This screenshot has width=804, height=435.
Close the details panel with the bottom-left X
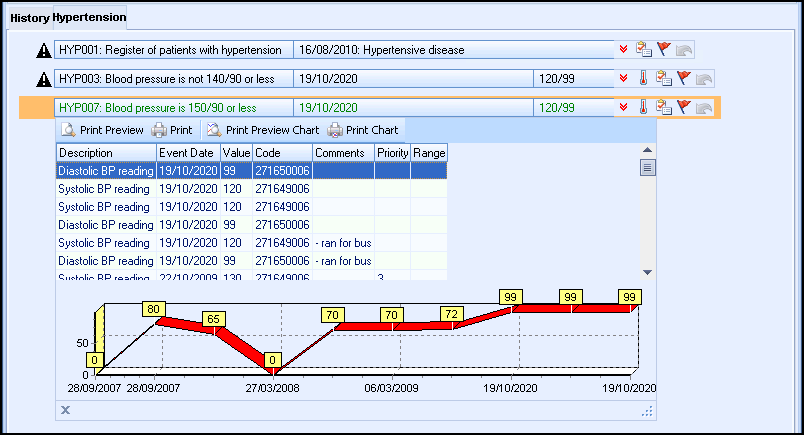(66, 409)
